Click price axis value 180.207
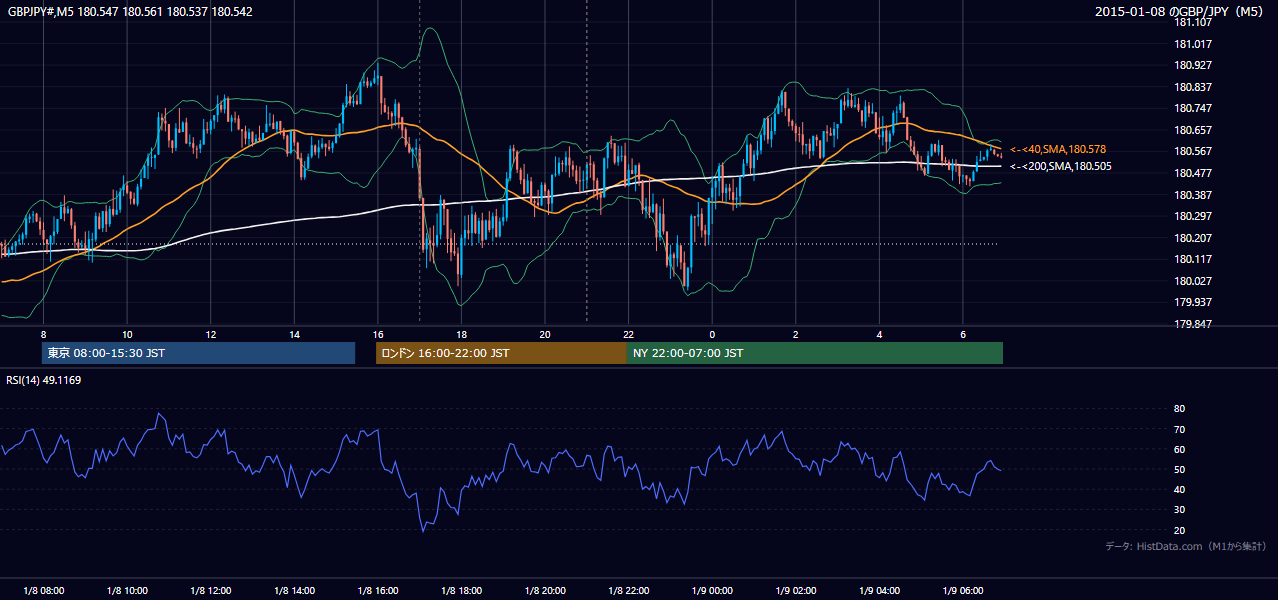The image size is (1278, 600). click(1193, 238)
